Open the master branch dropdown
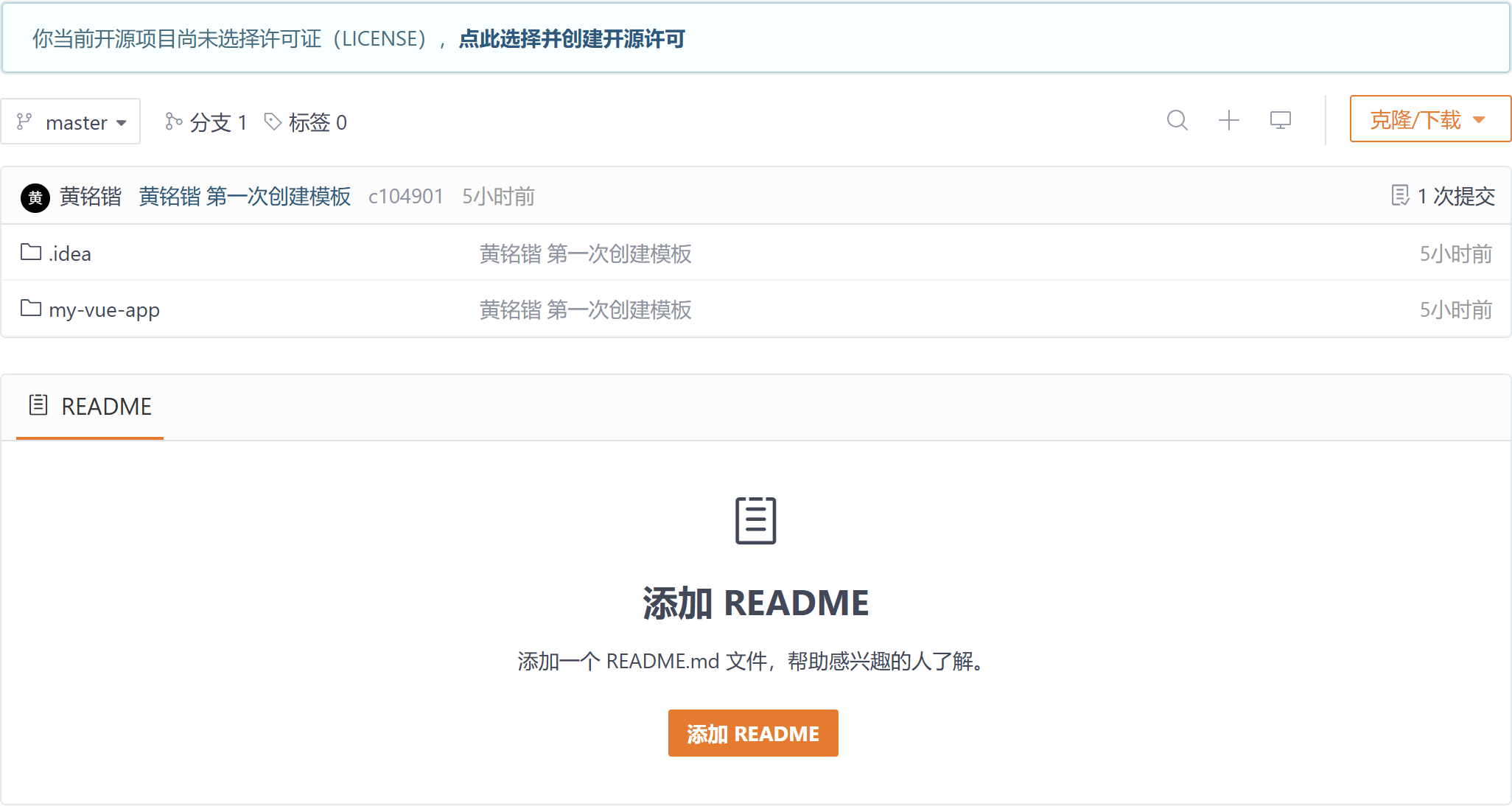The image size is (1512, 806). click(71, 122)
